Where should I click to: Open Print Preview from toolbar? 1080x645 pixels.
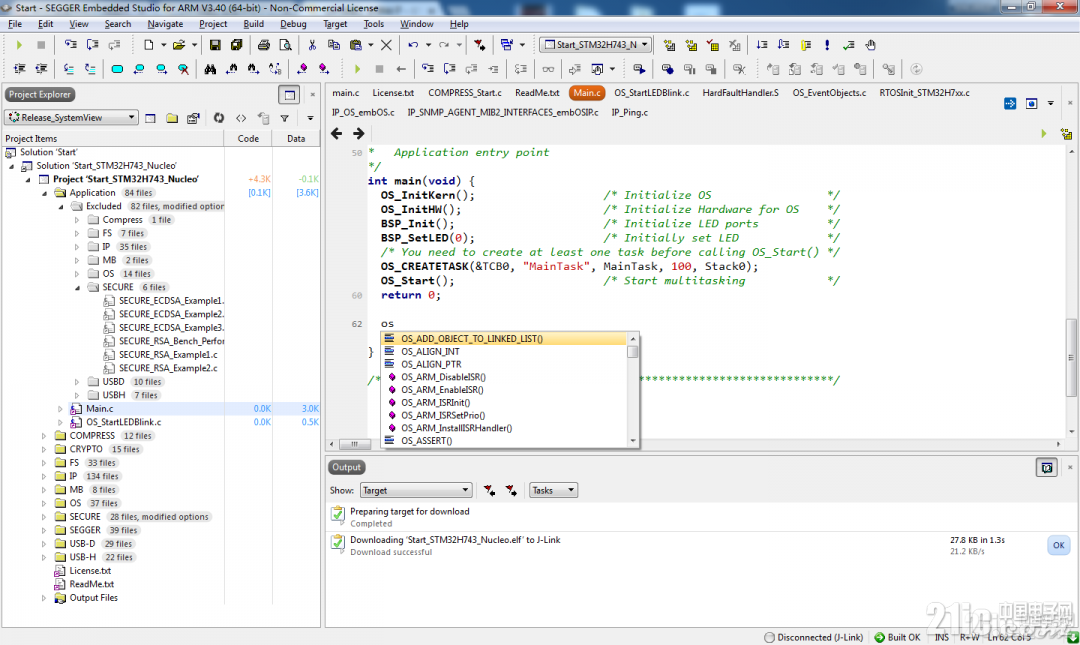click(285, 45)
